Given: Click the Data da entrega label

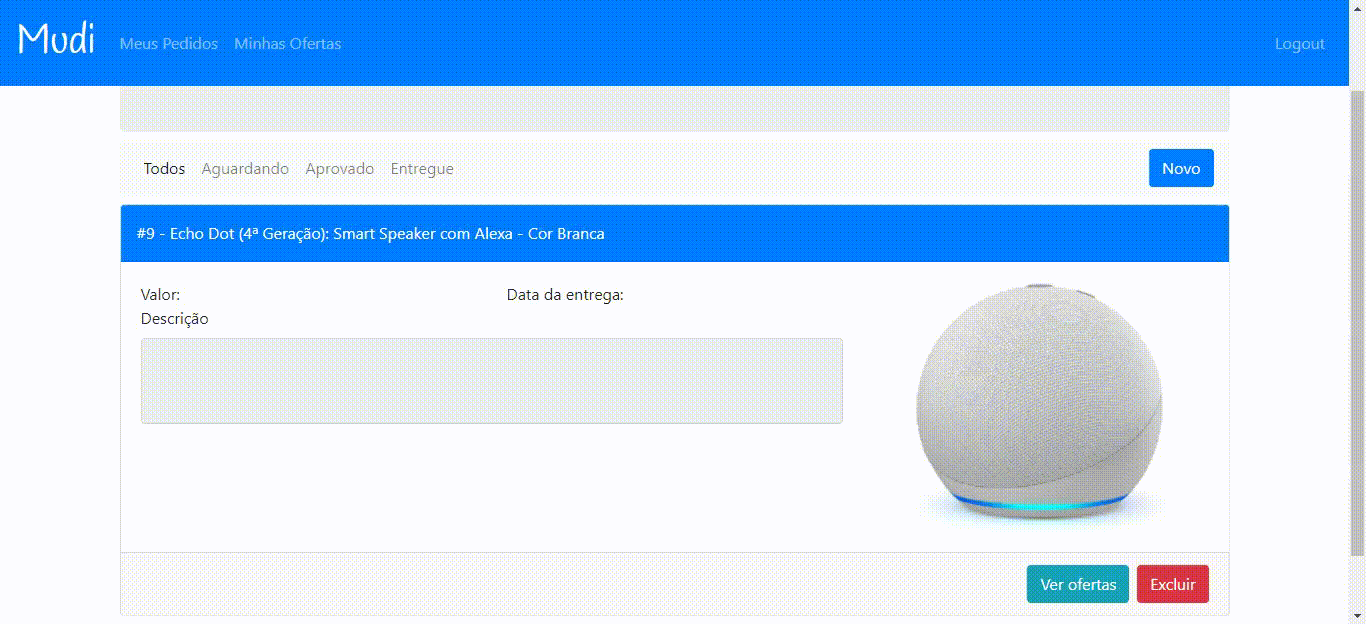Looking at the screenshot, I should [x=565, y=295].
